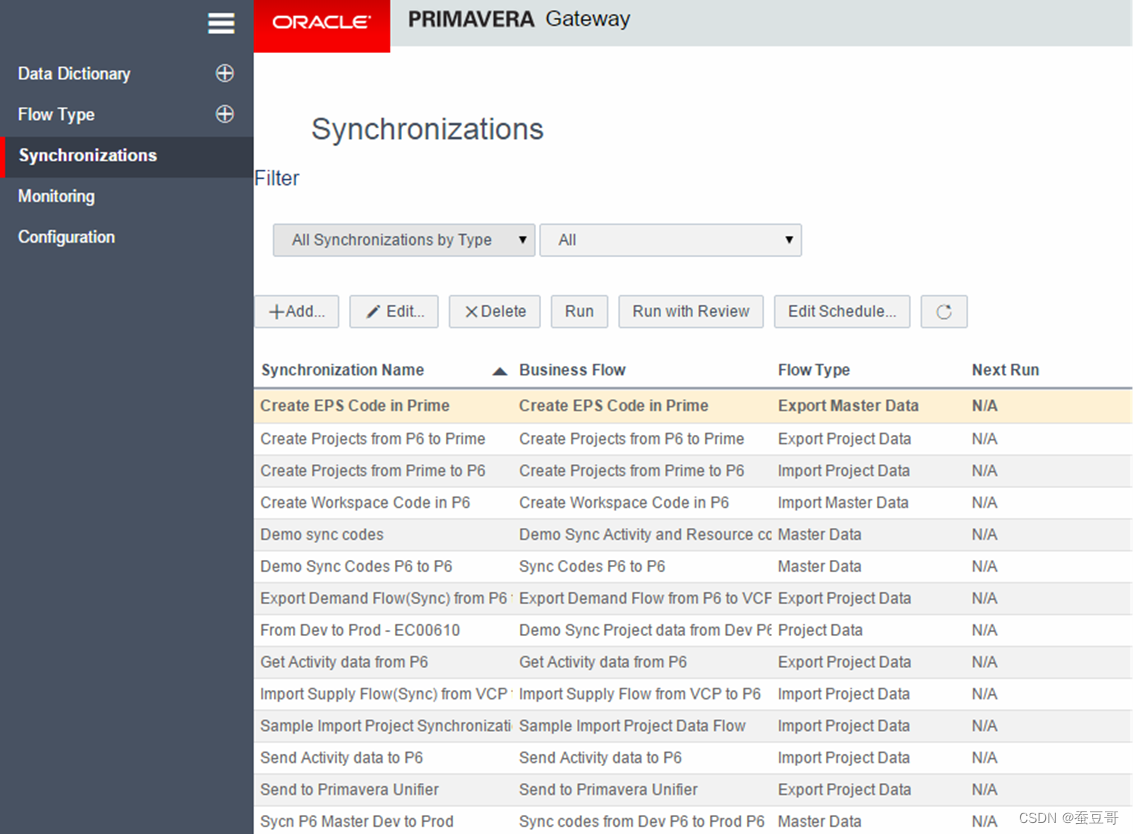Select Demo sync codes row

tap(693, 535)
